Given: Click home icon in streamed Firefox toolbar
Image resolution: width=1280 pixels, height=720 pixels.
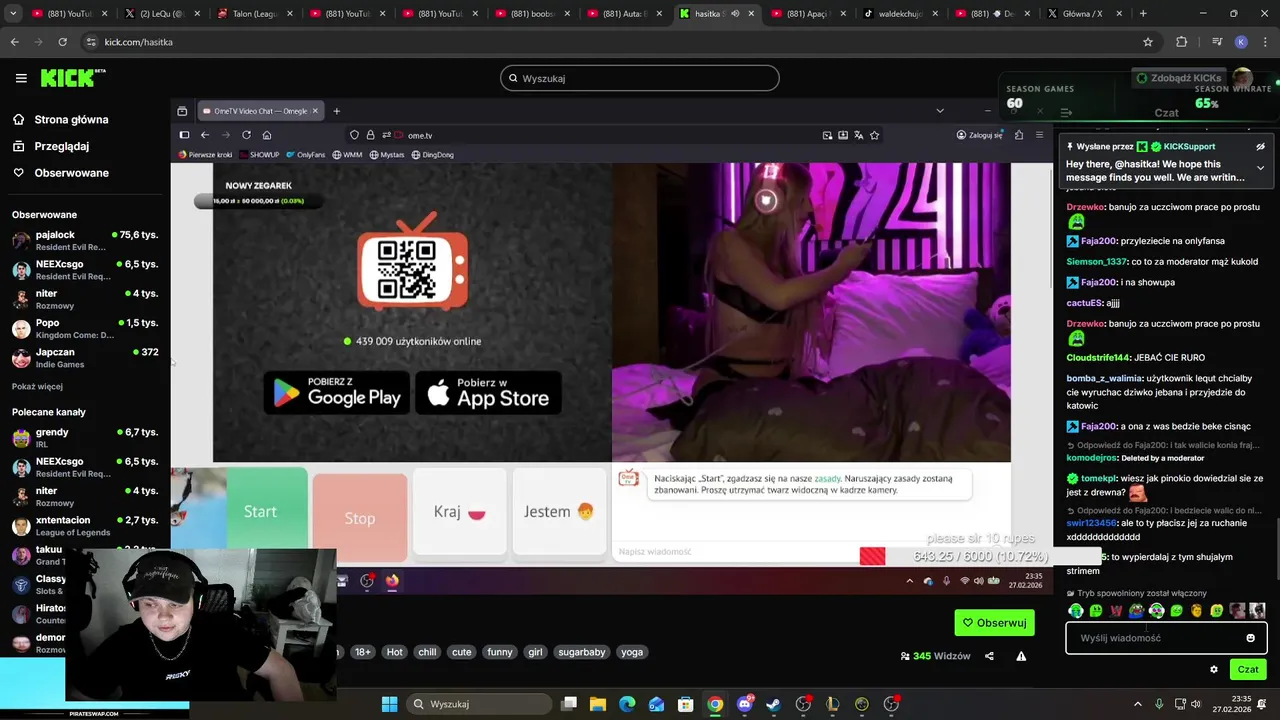Looking at the screenshot, I should [267, 135].
